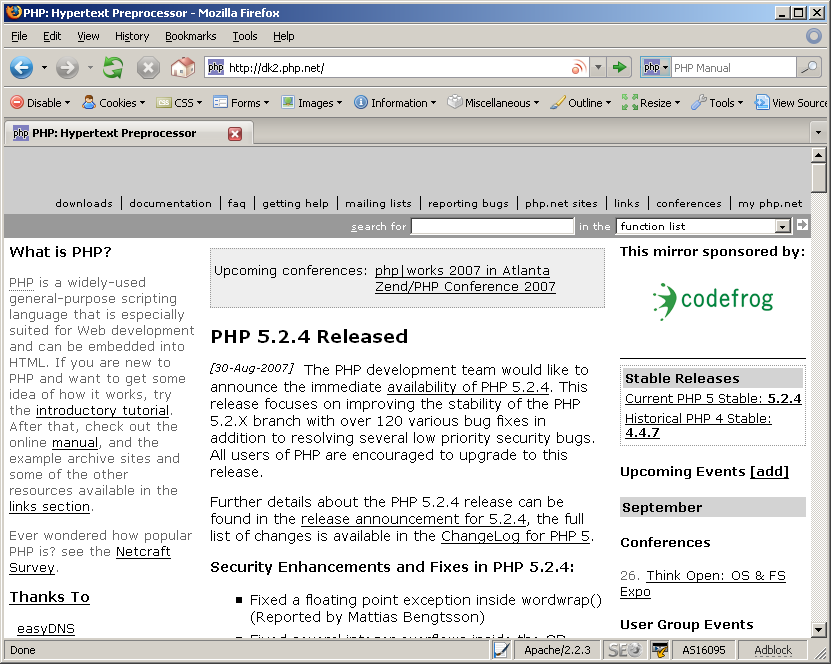Click the site 'search for' text field
831x664 pixels.
coord(492,226)
